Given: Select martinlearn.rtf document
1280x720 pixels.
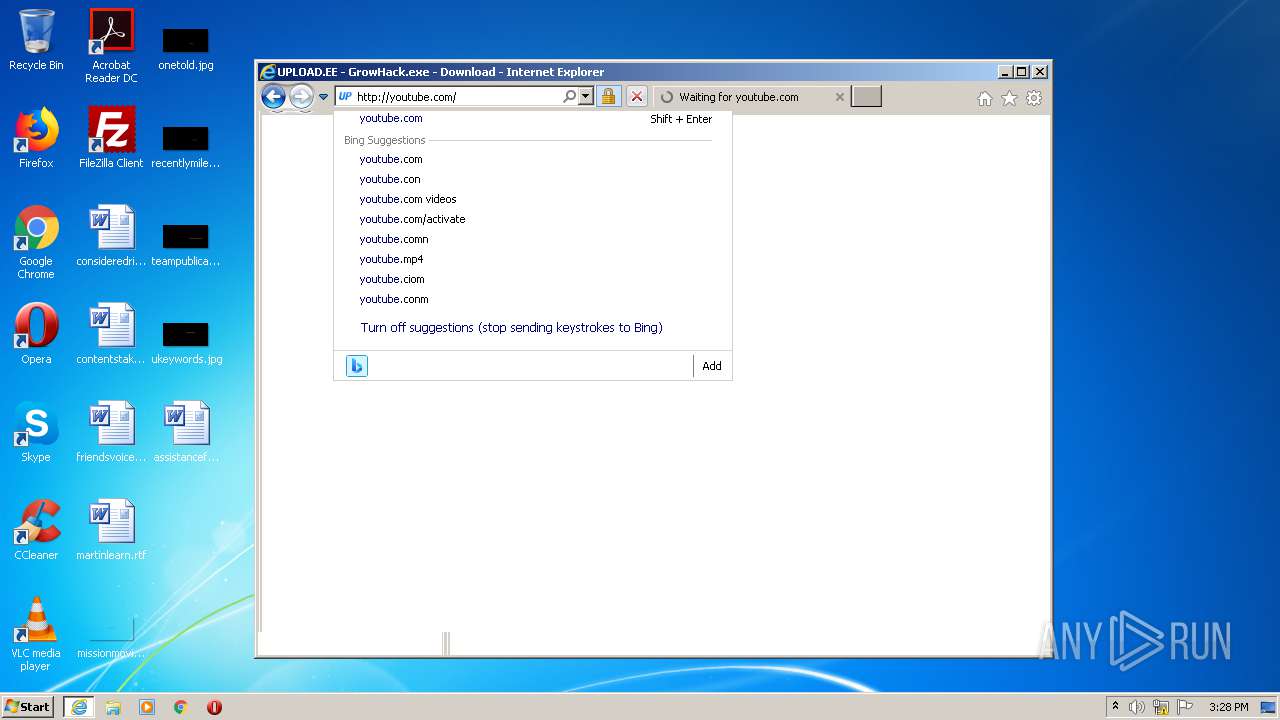Looking at the screenshot, I should pyautogui.click(x=111, y=530).
